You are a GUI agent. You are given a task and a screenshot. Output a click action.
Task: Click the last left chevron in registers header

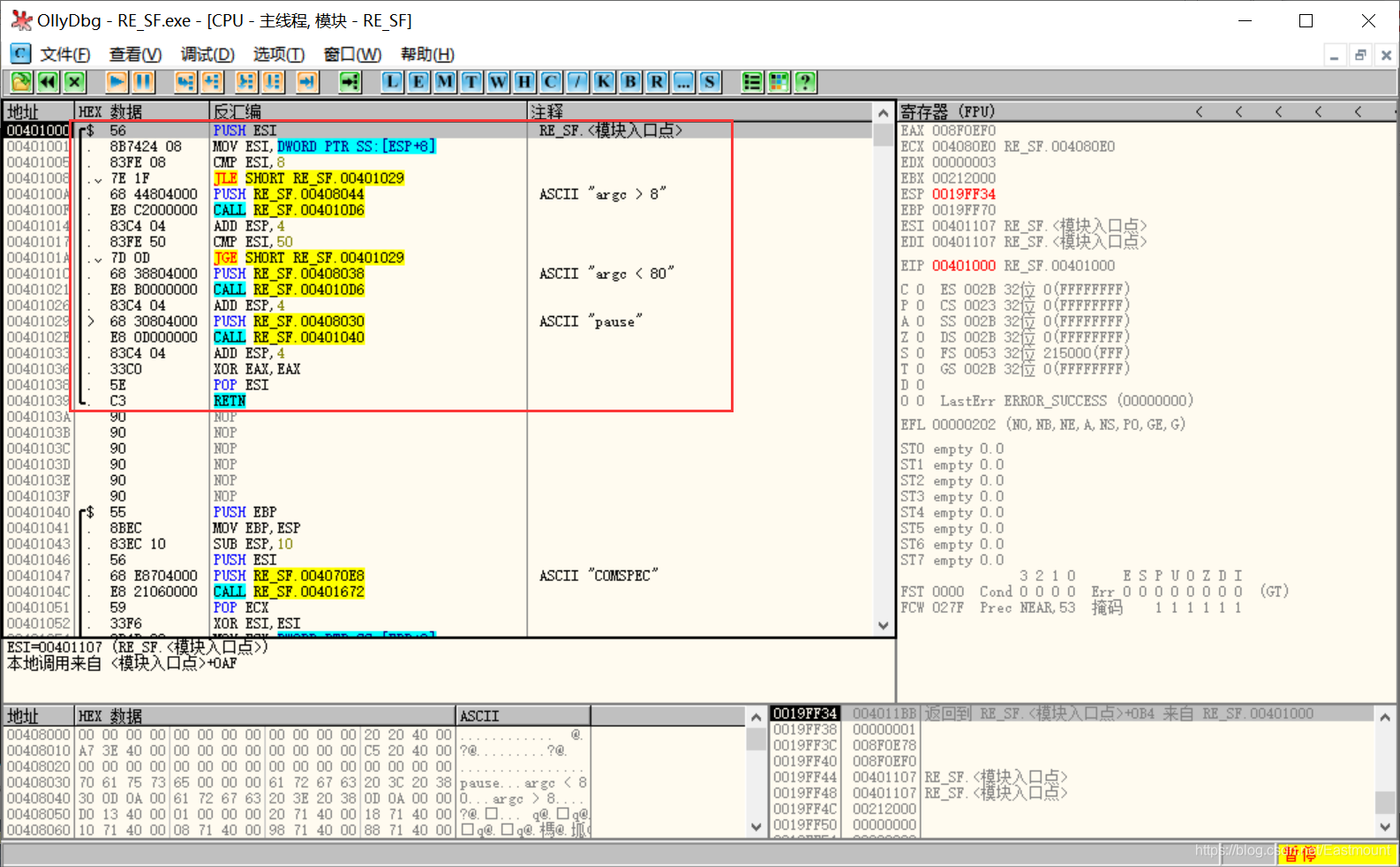1359,111
